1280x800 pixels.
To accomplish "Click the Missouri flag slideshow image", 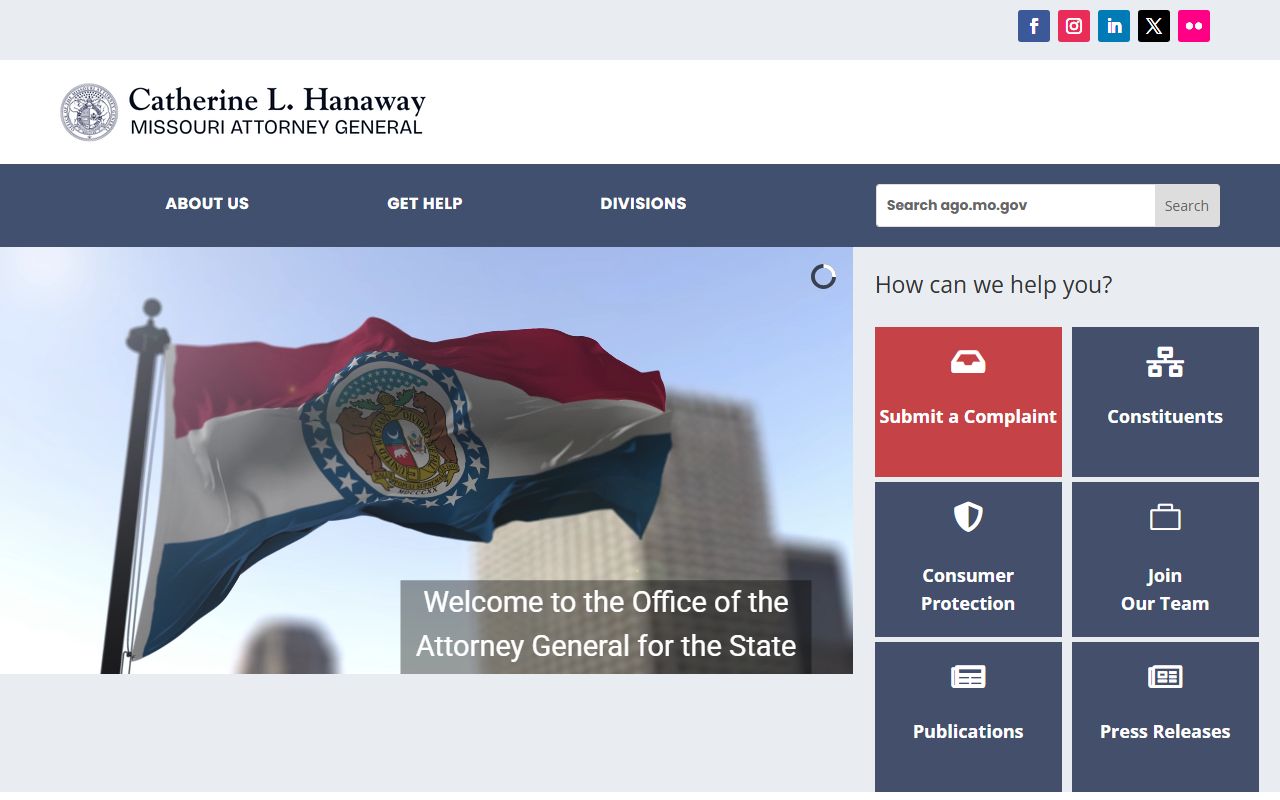I will click(x=426, y=460).
